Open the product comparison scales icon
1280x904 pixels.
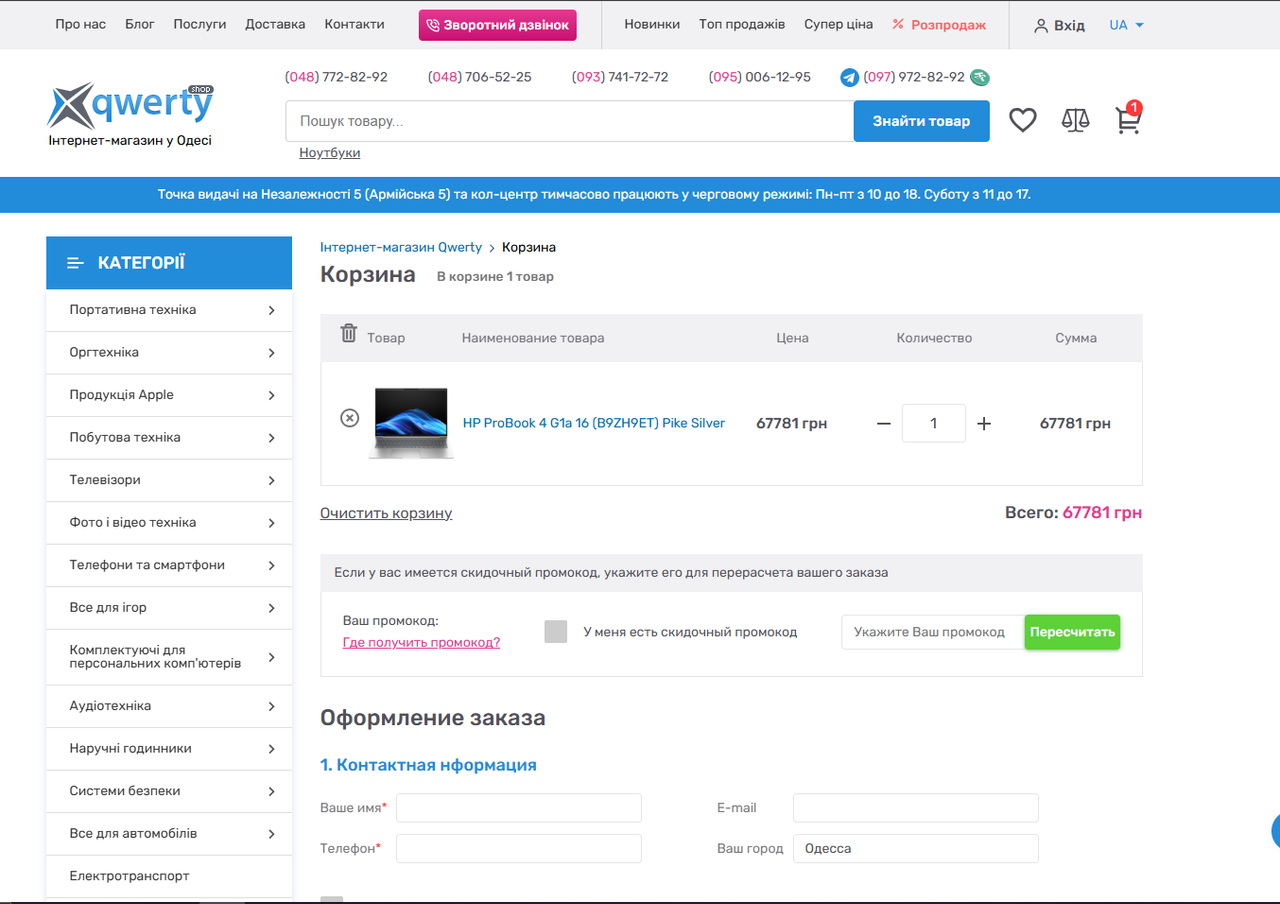1075,121
